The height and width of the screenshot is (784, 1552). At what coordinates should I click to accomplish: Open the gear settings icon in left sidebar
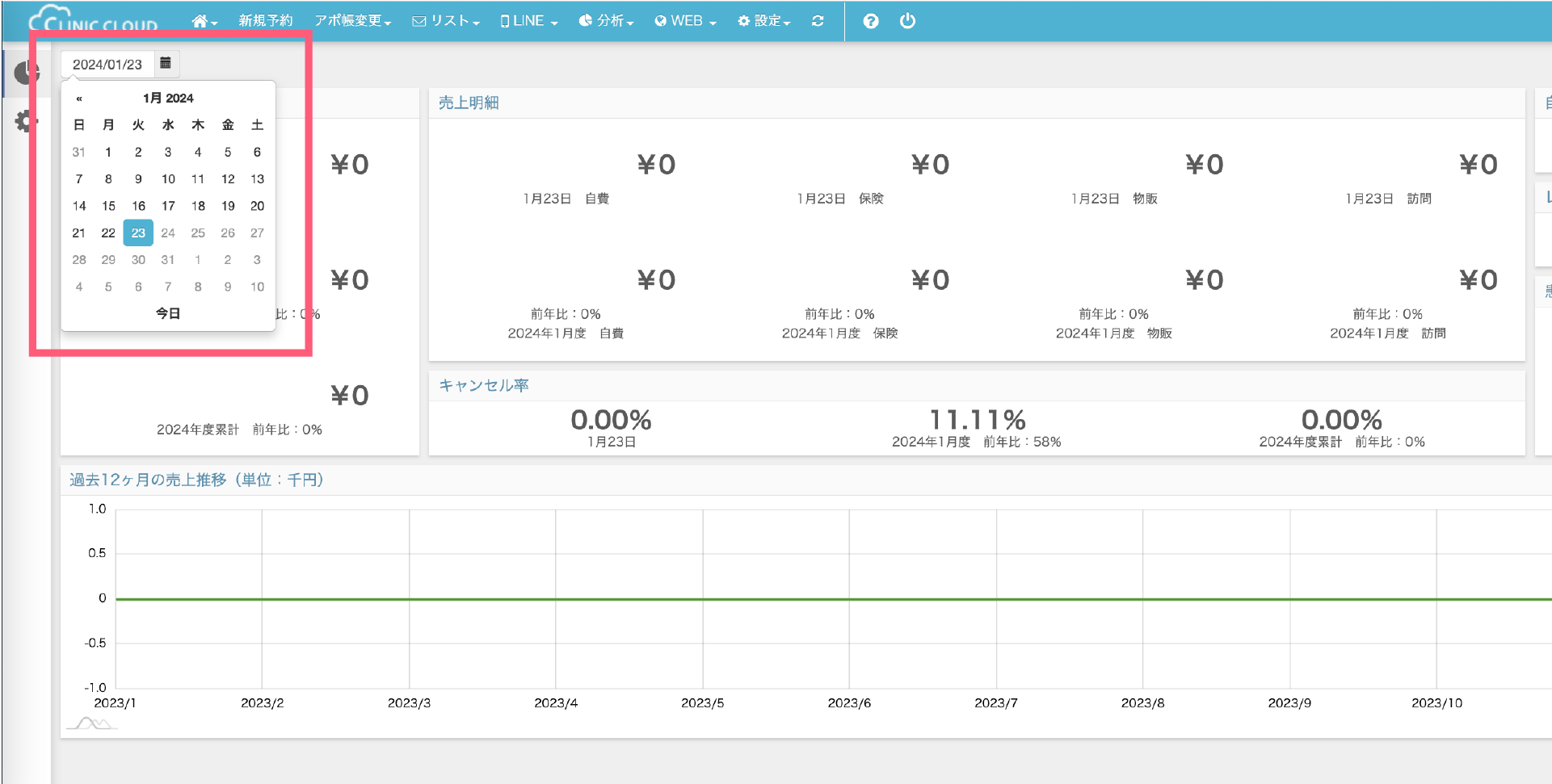click(27, 121)
